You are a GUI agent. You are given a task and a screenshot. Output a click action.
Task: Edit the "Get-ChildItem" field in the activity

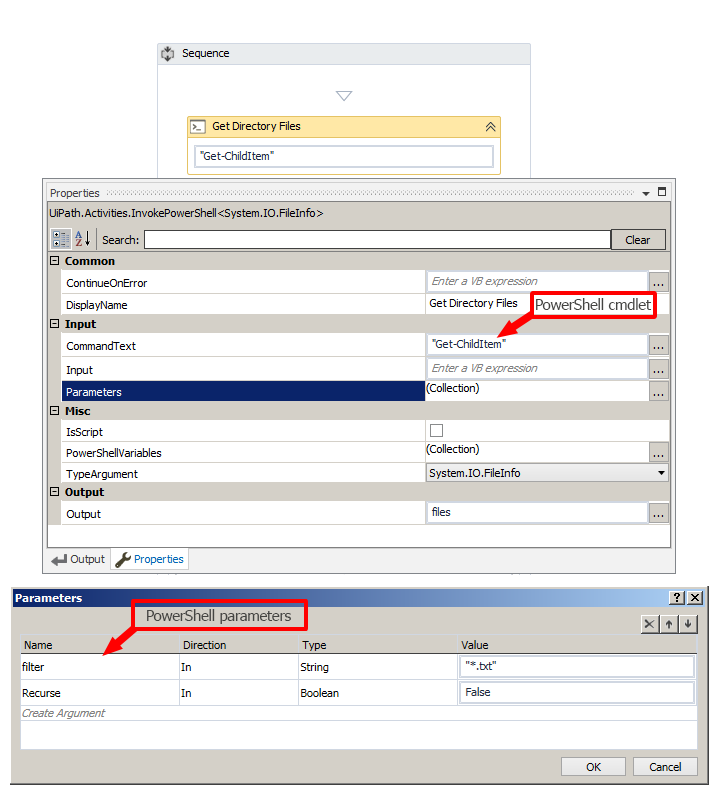(344, 156)
